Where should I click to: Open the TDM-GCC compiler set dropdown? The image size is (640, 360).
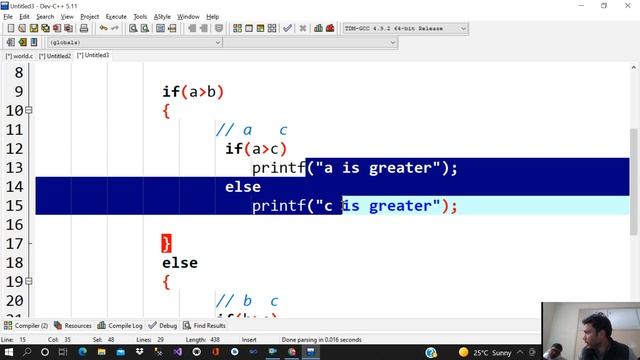click(405, 29)
